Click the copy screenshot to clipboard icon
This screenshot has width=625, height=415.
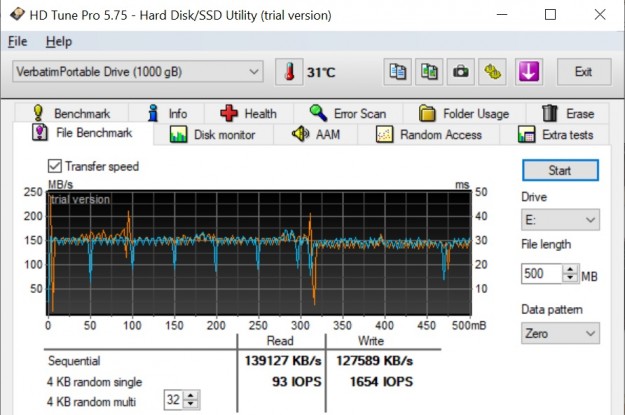[x=429, y=72]
